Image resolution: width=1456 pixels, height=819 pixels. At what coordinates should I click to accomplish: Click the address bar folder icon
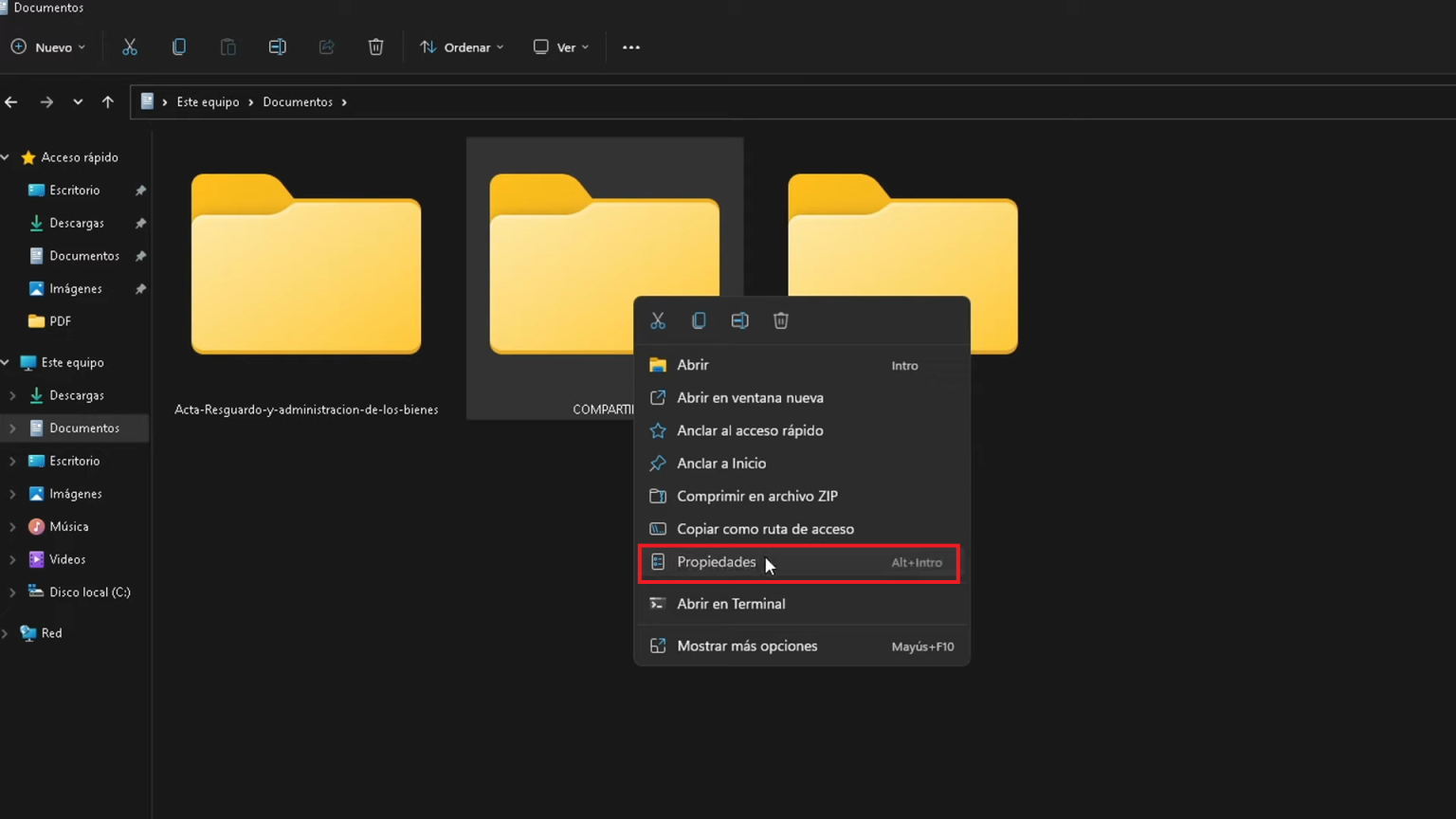pyautogui.click(x=147, y=101)
